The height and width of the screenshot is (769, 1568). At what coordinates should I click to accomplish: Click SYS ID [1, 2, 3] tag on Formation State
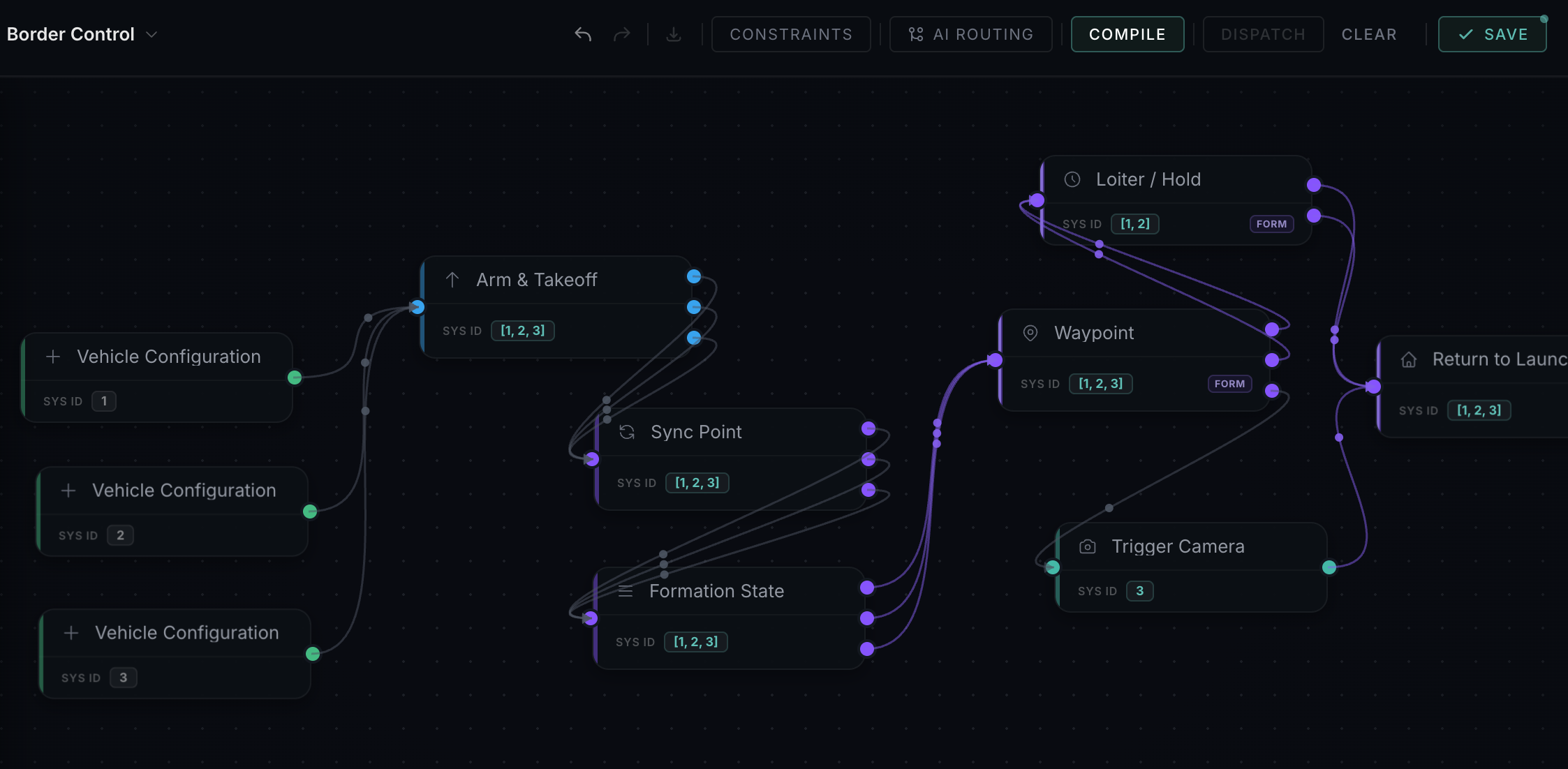[x=696, y=642]
